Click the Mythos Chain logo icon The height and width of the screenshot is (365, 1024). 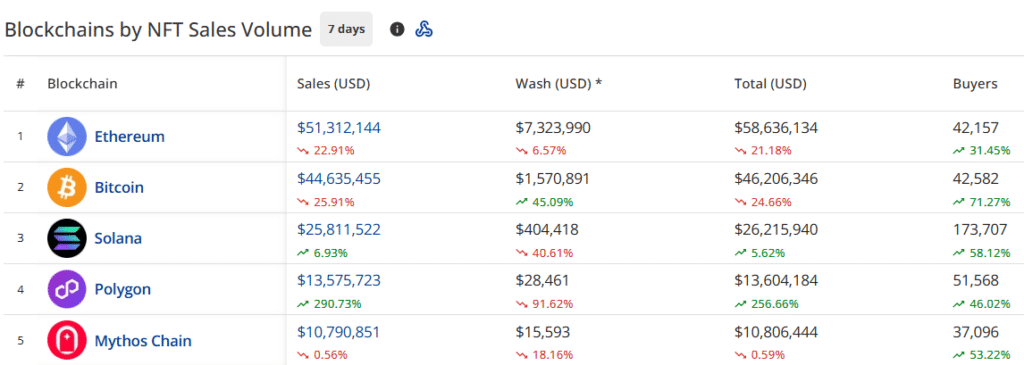[x=67, y=340]
